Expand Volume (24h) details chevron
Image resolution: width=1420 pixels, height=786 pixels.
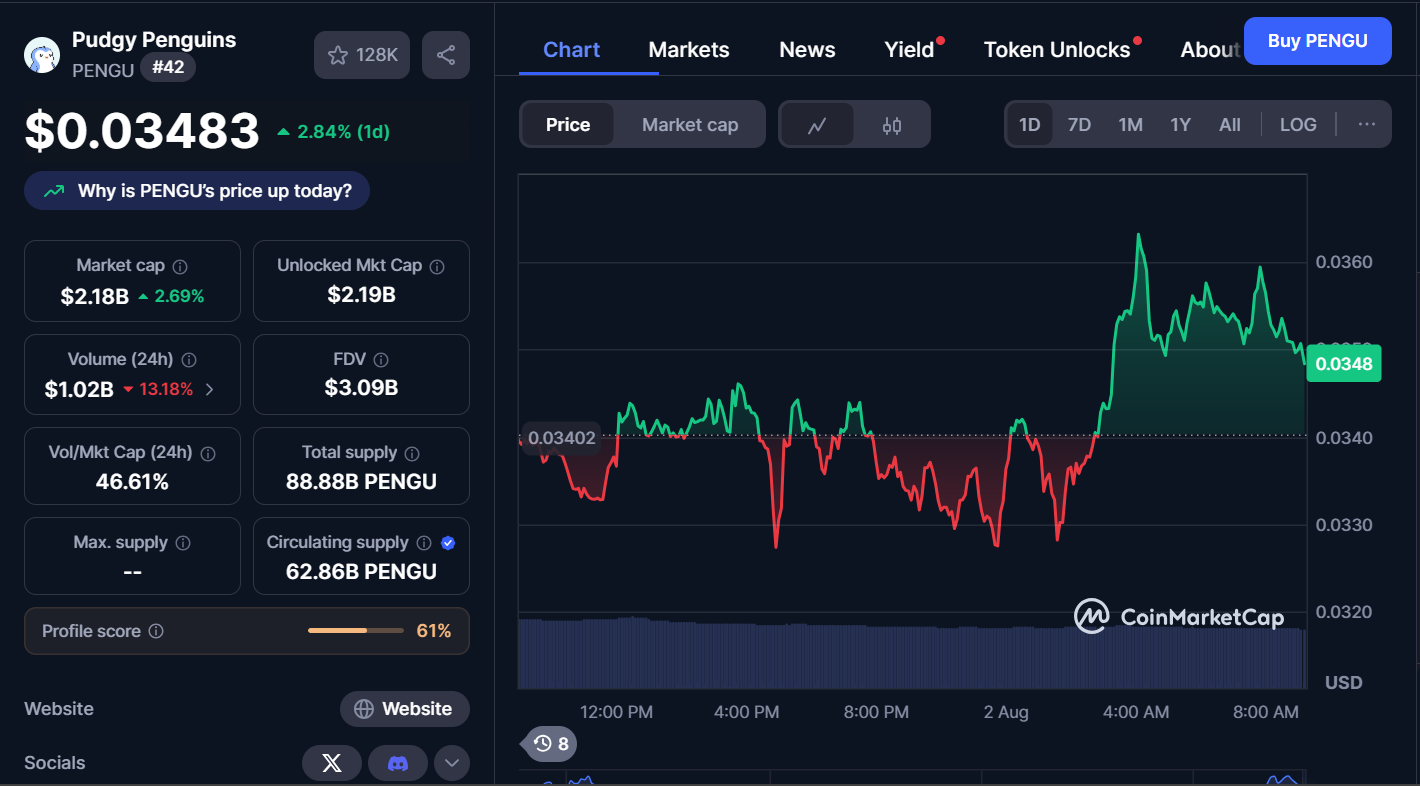click(209, 389)
